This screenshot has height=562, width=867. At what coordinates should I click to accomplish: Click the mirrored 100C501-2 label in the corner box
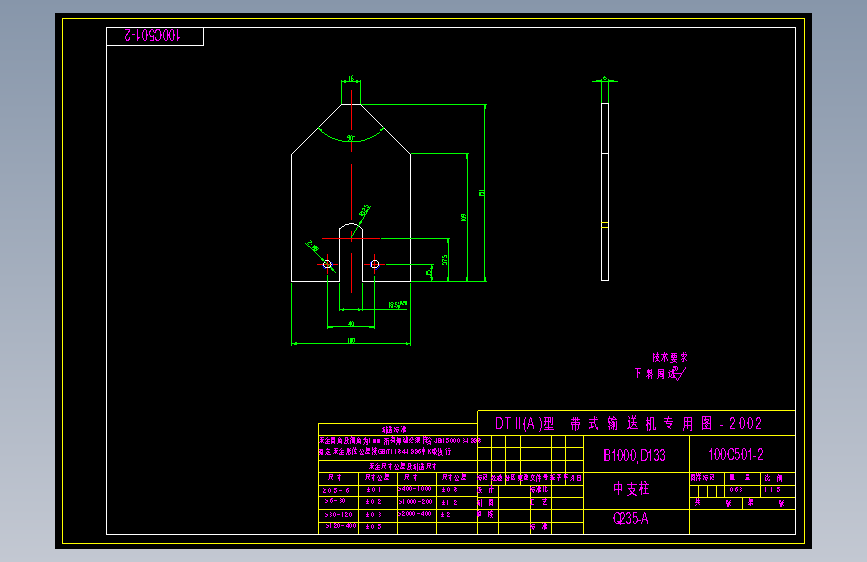click(x=153, y=35)
